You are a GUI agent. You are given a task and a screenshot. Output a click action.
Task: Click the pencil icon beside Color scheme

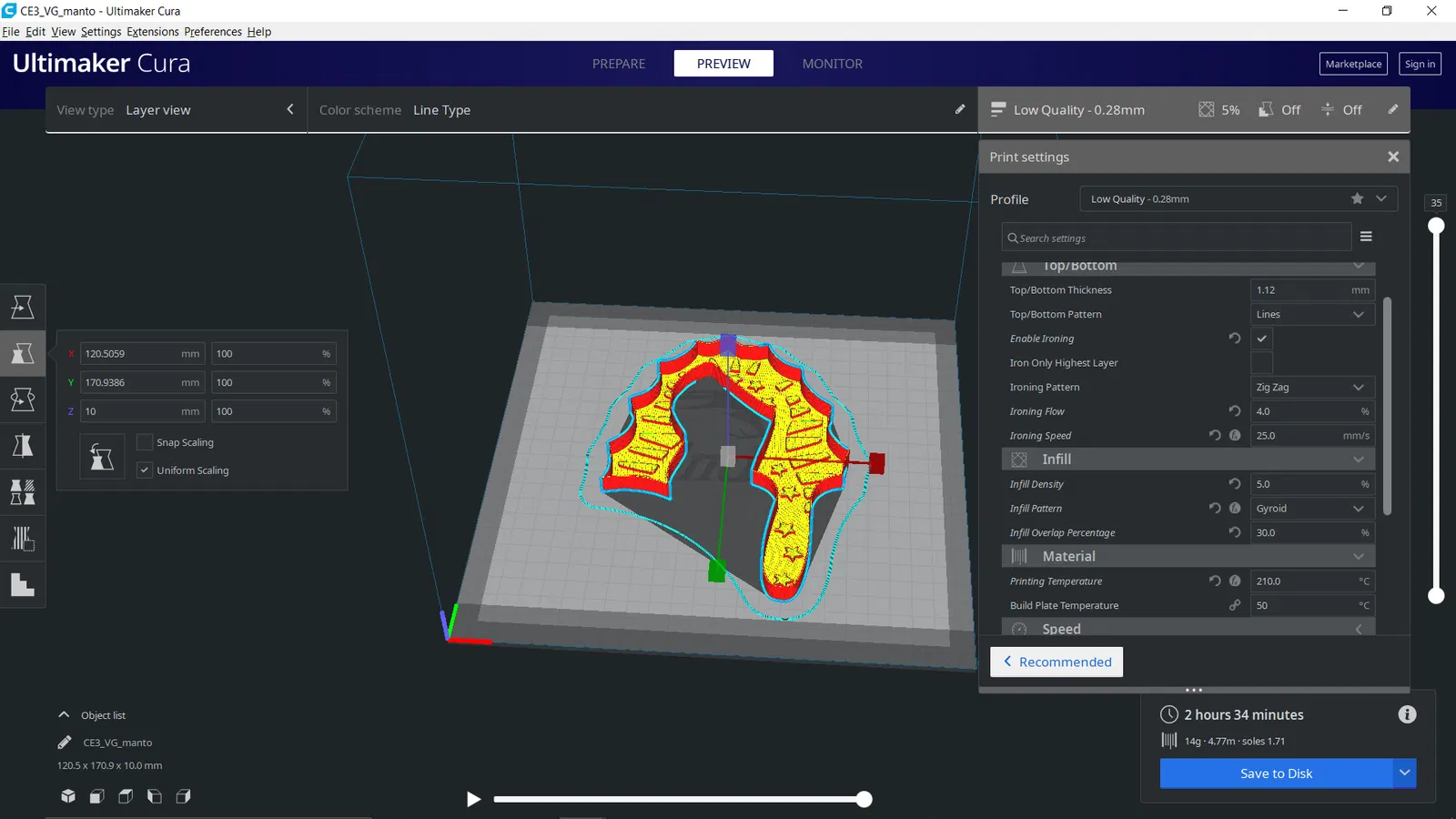pyautogui.click(x=960, y=109)
